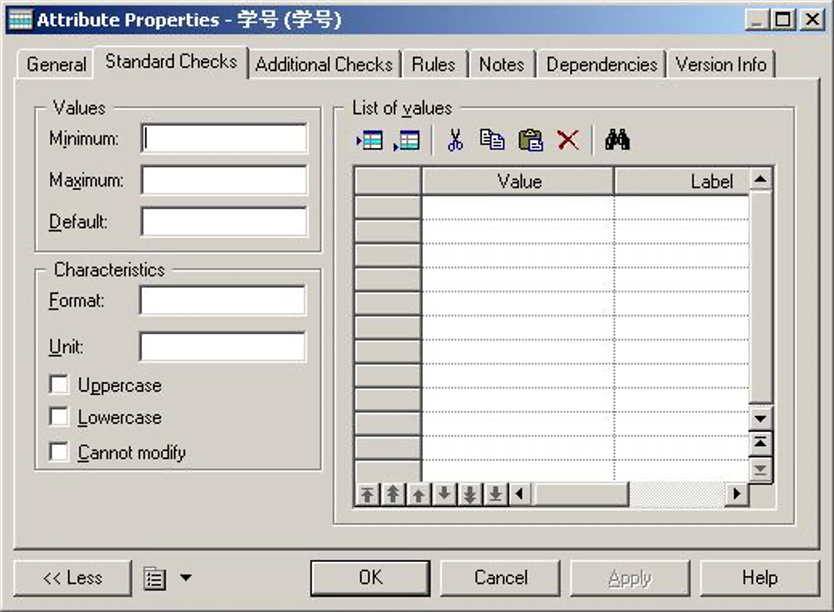Paste using the clipboard icon

530,140
